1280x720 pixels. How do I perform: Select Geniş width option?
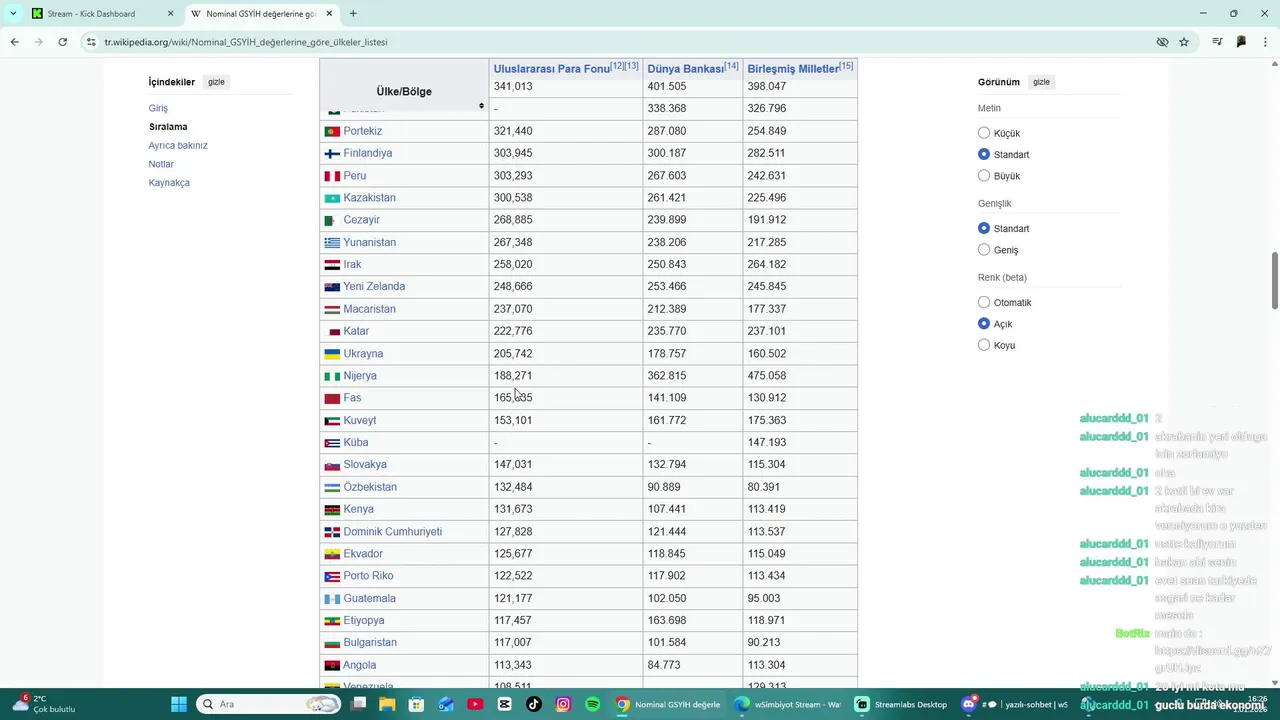[984, 250]
